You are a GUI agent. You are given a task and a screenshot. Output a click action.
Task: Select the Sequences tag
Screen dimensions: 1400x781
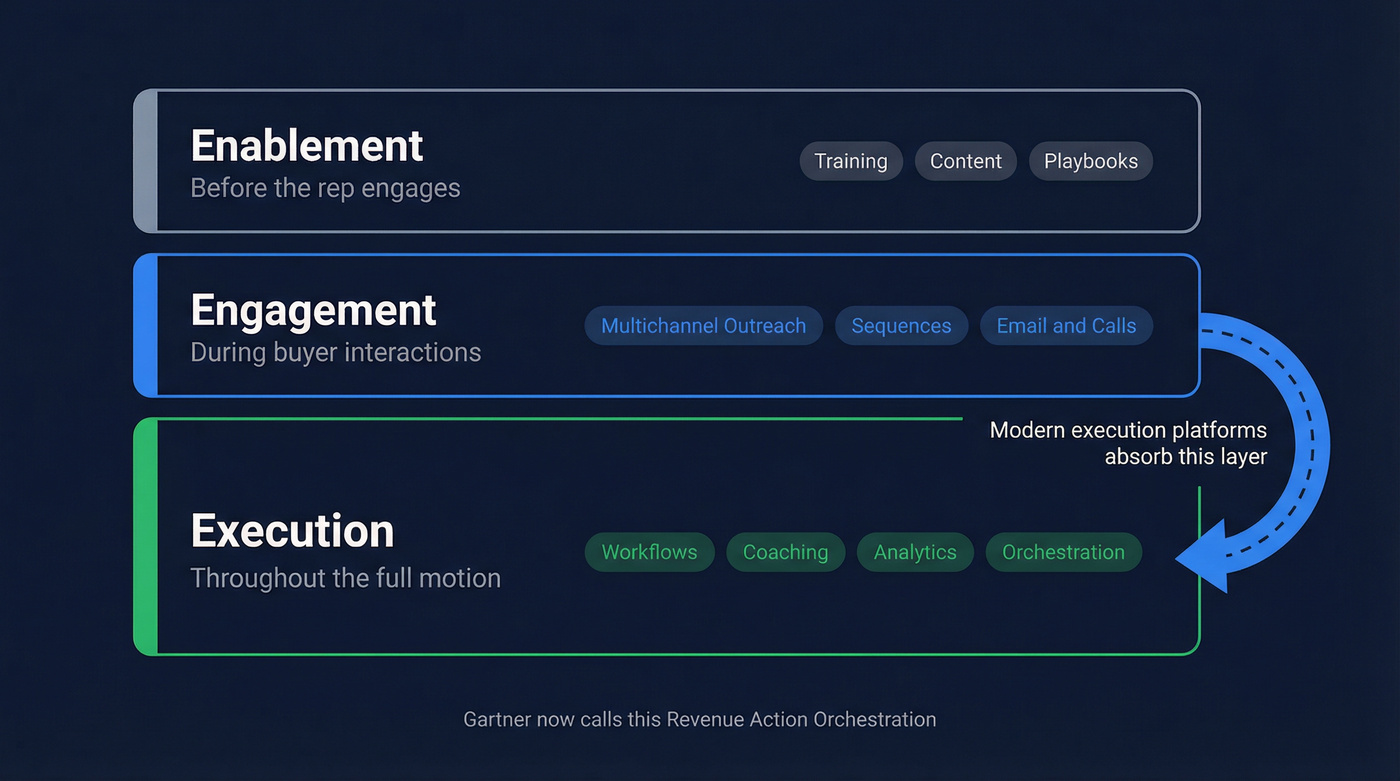pos(901,325)
